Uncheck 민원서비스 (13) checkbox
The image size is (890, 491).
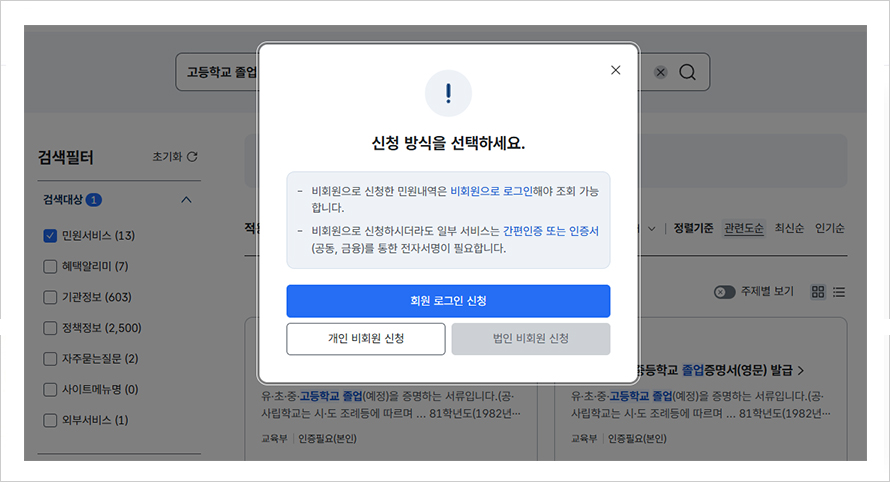click(x=50, y=236)
